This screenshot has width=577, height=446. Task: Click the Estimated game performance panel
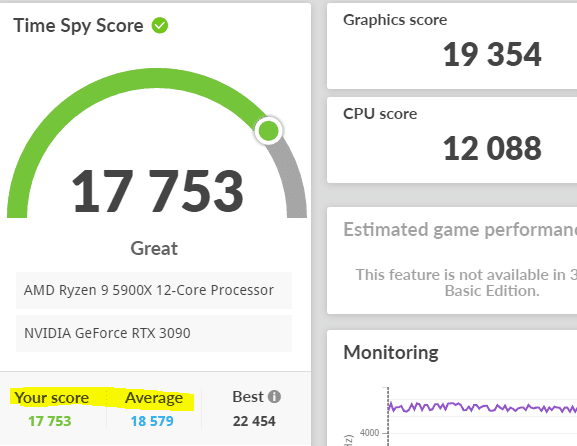pyautogui.click(x=452, y=261)
